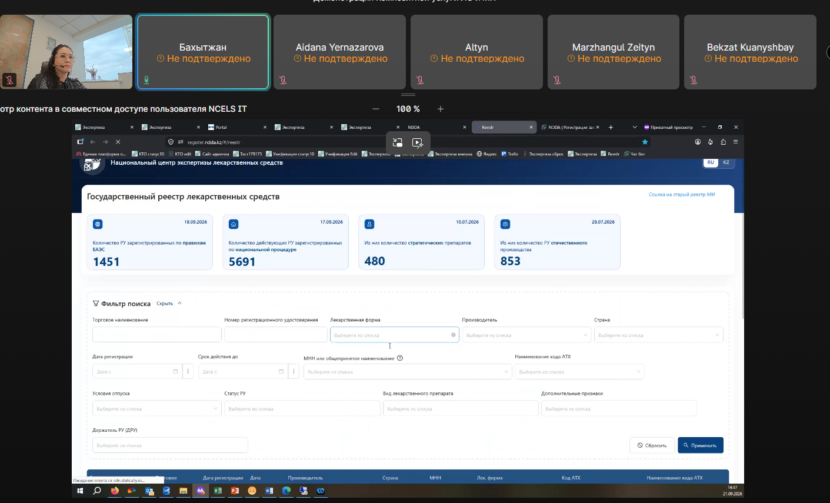Open the Trello bookmark
Screen dimensions: 830x503
point(510,154)
